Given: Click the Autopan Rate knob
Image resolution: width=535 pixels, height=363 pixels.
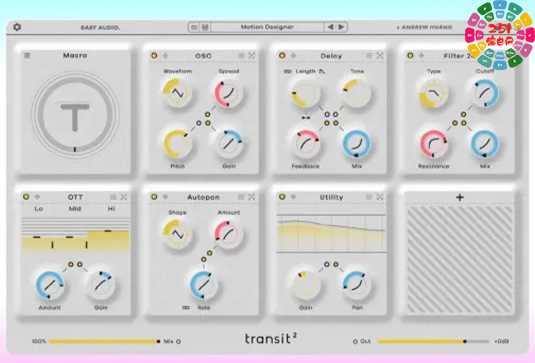Looking at the screenshot, I should point(203,285).
